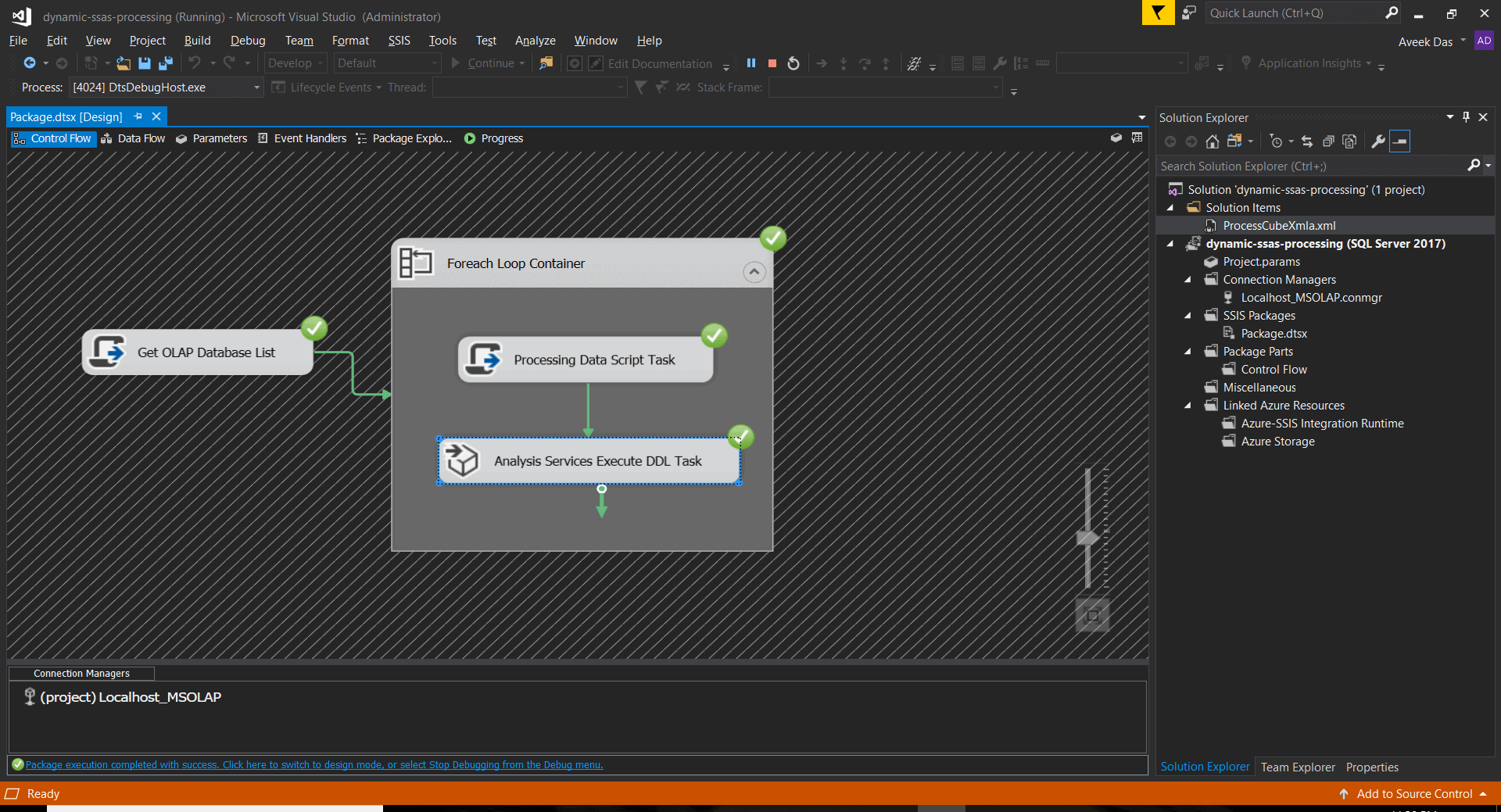Click the Restart debugging icon
The width and height of the screenshot is (1501, 812).
(793, 63)
